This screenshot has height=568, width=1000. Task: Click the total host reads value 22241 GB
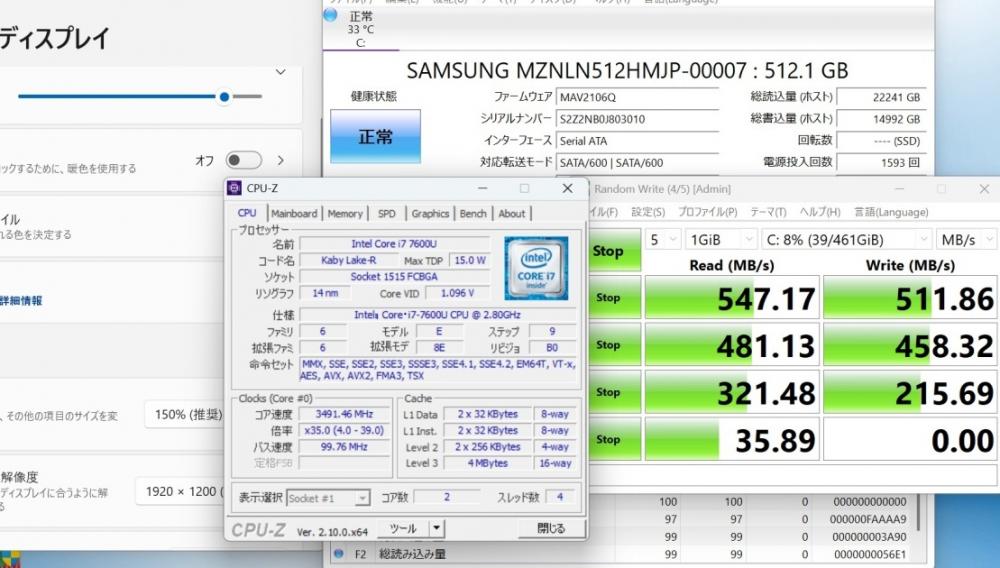pyautogui.click(x=880, y=97)
